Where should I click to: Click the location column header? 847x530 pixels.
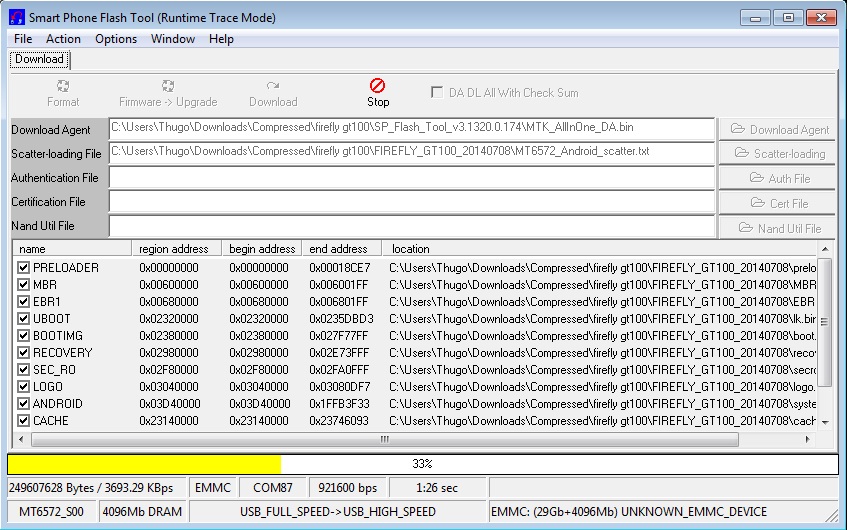coord(600,249)
